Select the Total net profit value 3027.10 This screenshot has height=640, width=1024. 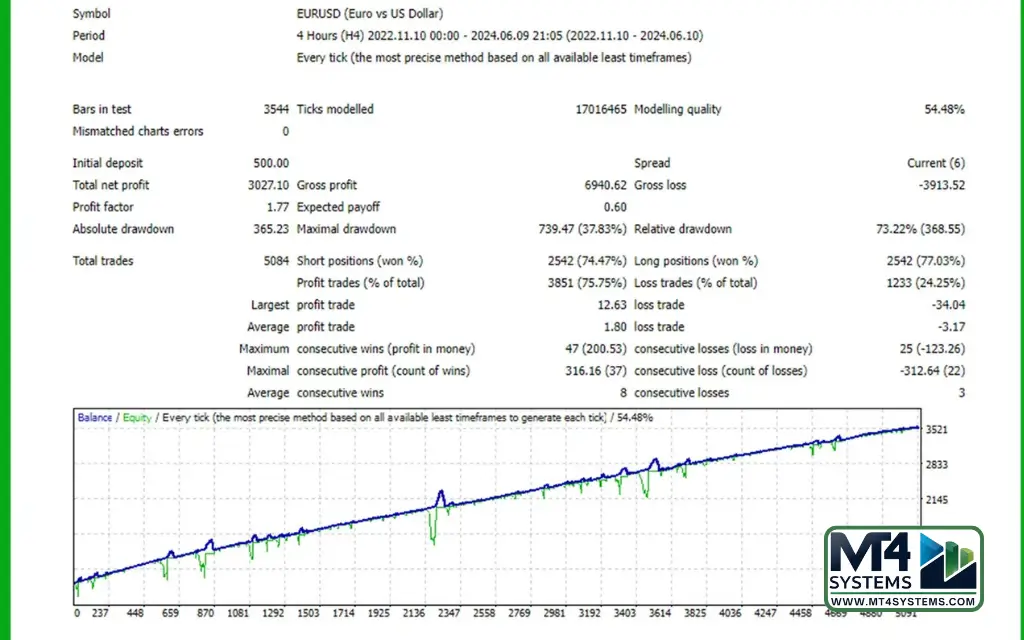click(x=268, y=185)
